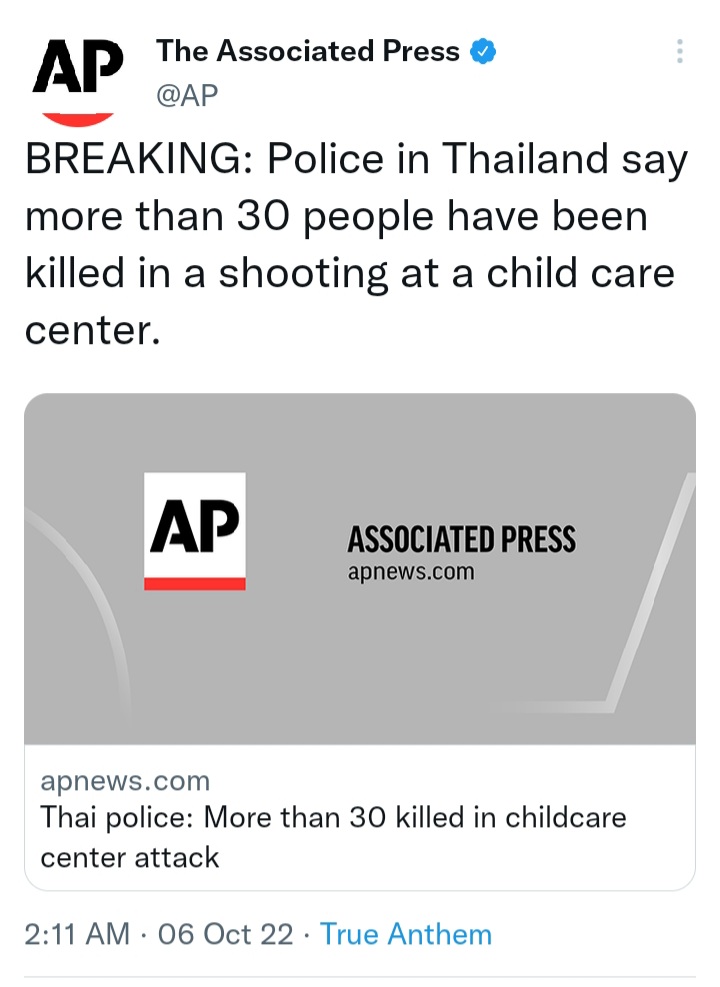Image resolution: width=720 pixels, height=987 pixels.
Task: Open the three-dot more options menu
Action: pyautogui.click(x=679, y=52)
